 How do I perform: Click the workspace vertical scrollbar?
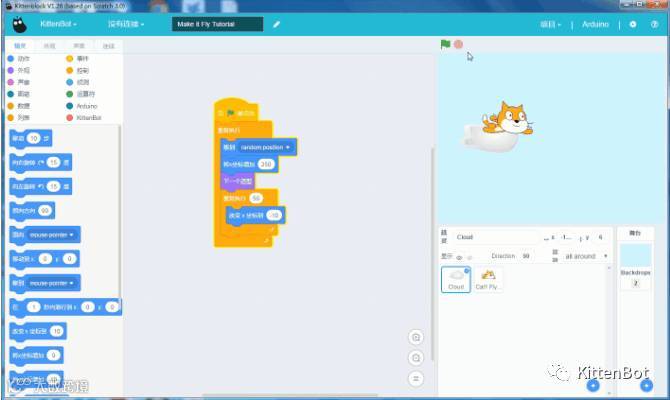(433, 254)
